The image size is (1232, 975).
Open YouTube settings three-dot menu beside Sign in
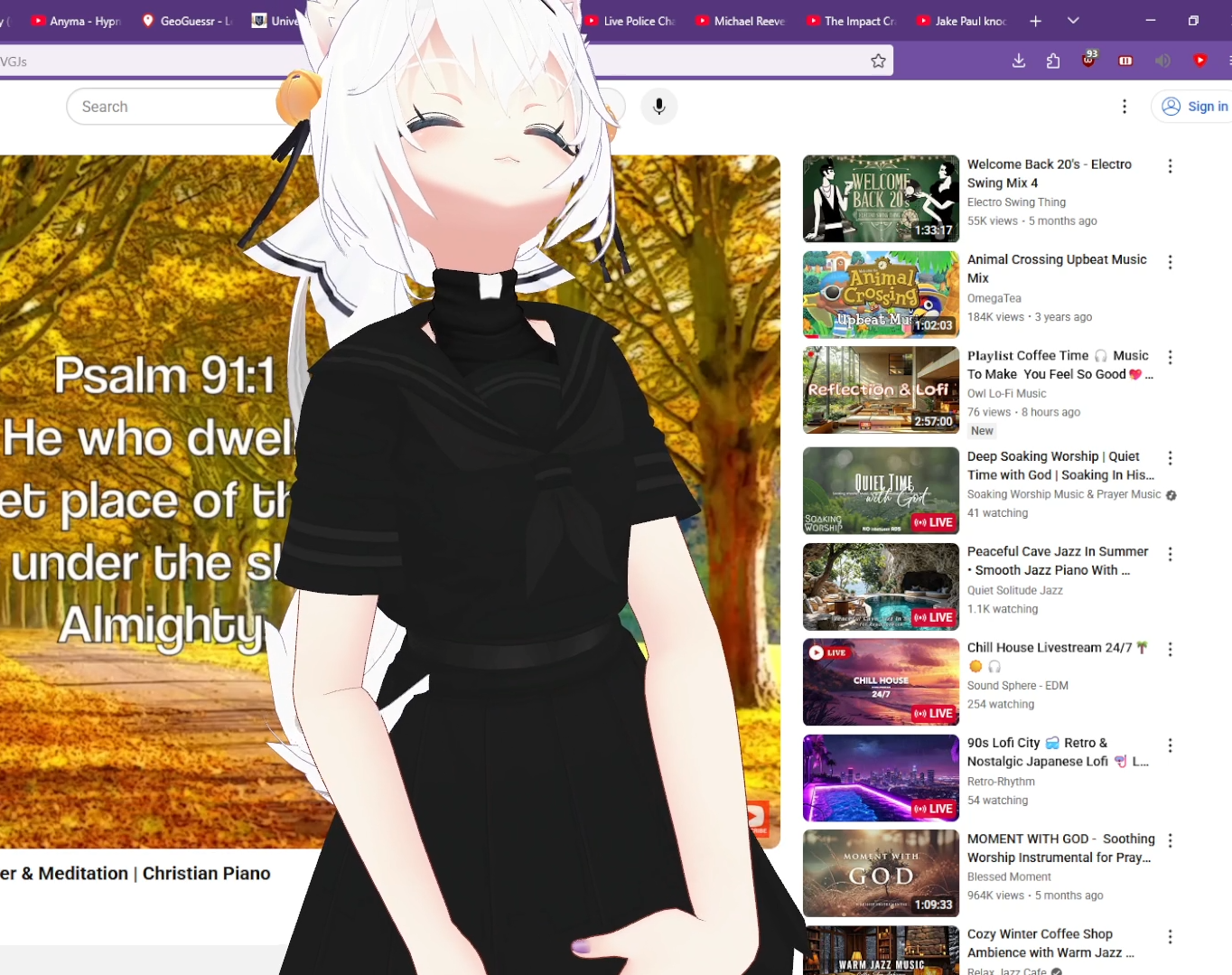[x=1125, y=107]
